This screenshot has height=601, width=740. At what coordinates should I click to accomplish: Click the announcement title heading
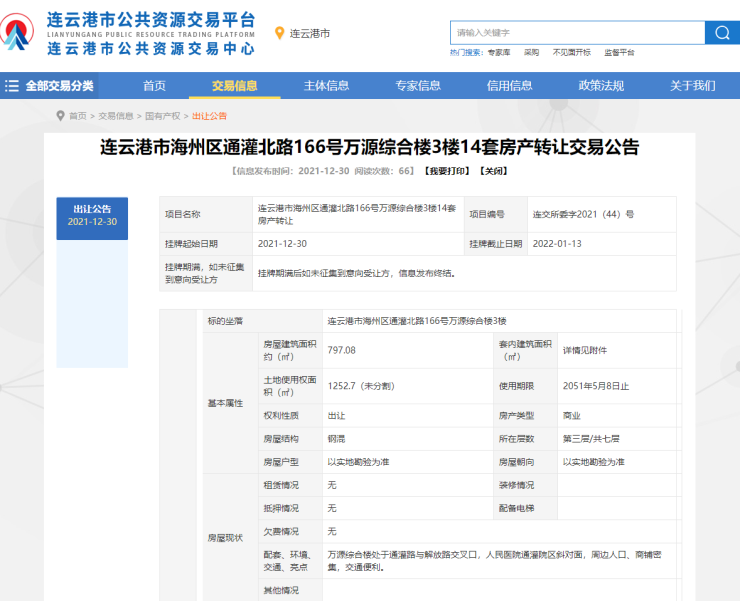click(x=370, y=147)
